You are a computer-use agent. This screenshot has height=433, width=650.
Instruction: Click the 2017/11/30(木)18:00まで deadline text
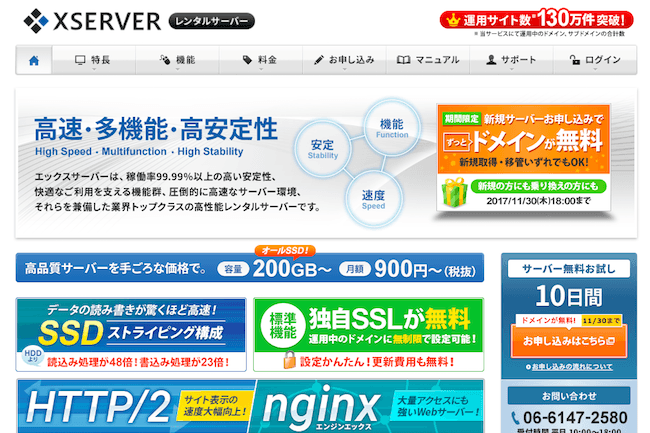538,201
